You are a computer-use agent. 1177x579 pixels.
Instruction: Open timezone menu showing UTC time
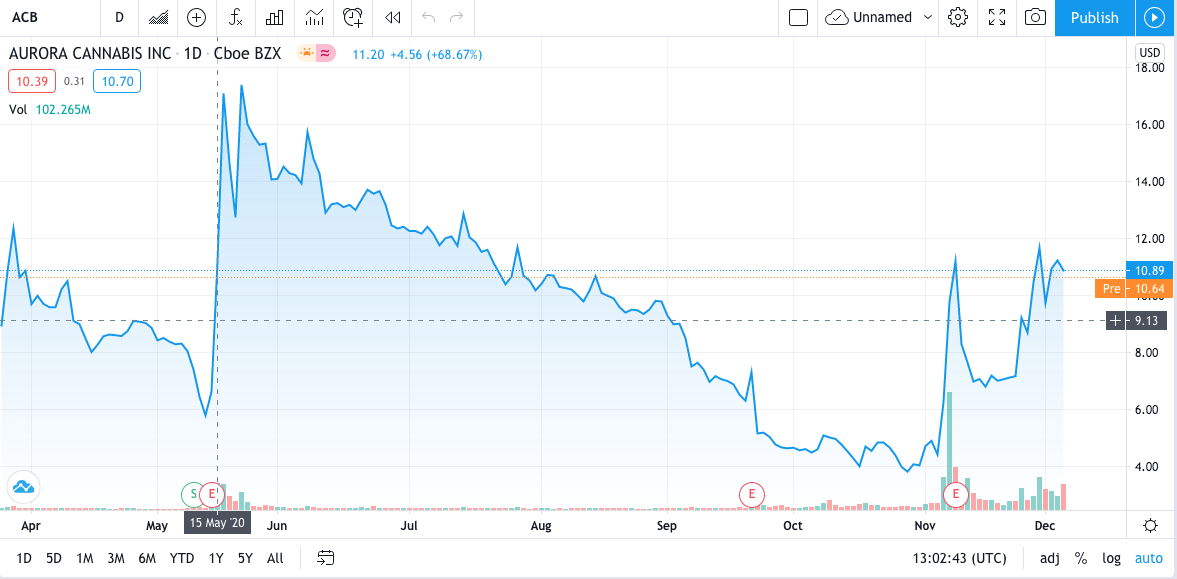[x=958, y=558]
